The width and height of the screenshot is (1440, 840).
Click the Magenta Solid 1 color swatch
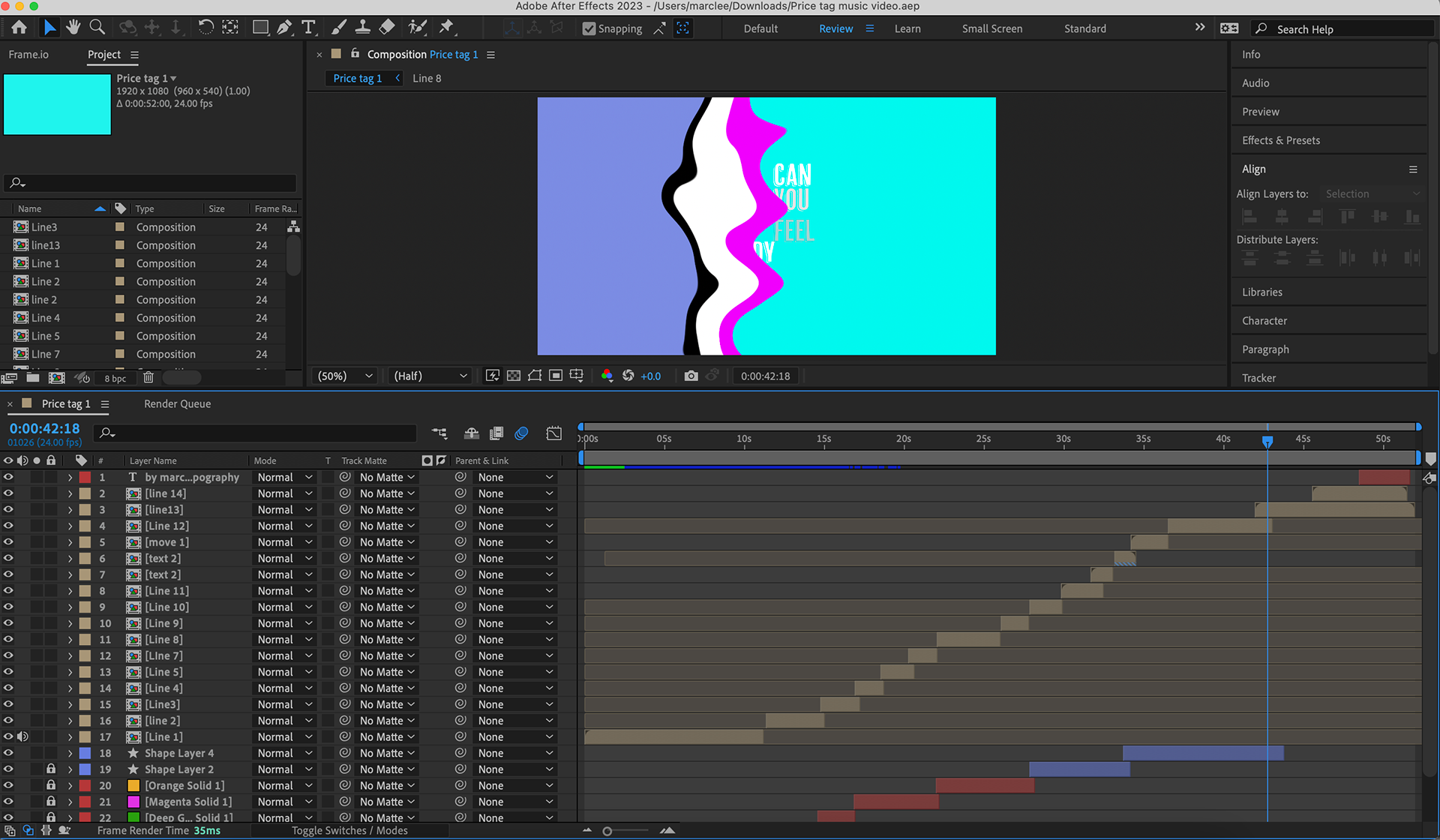(x=133, y=802)
